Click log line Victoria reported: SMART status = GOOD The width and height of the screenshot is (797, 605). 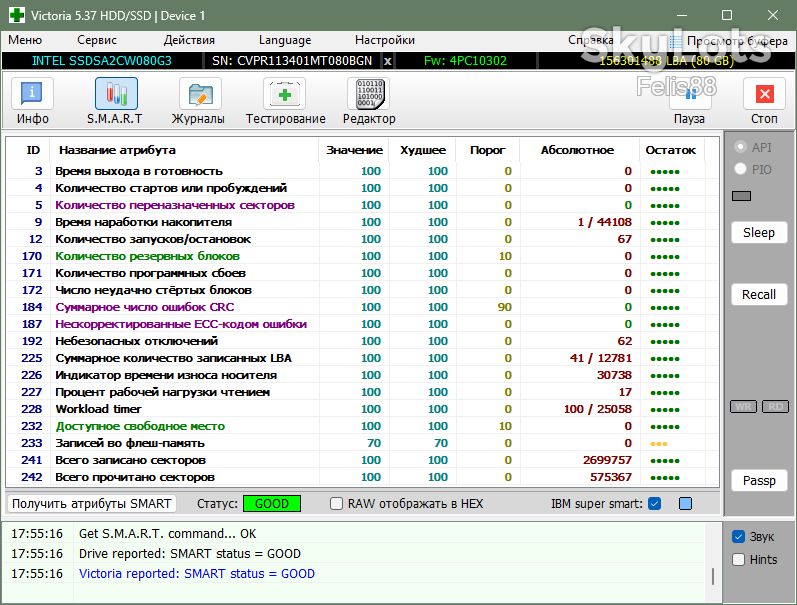pyautogui.click(x=197, y=574)
